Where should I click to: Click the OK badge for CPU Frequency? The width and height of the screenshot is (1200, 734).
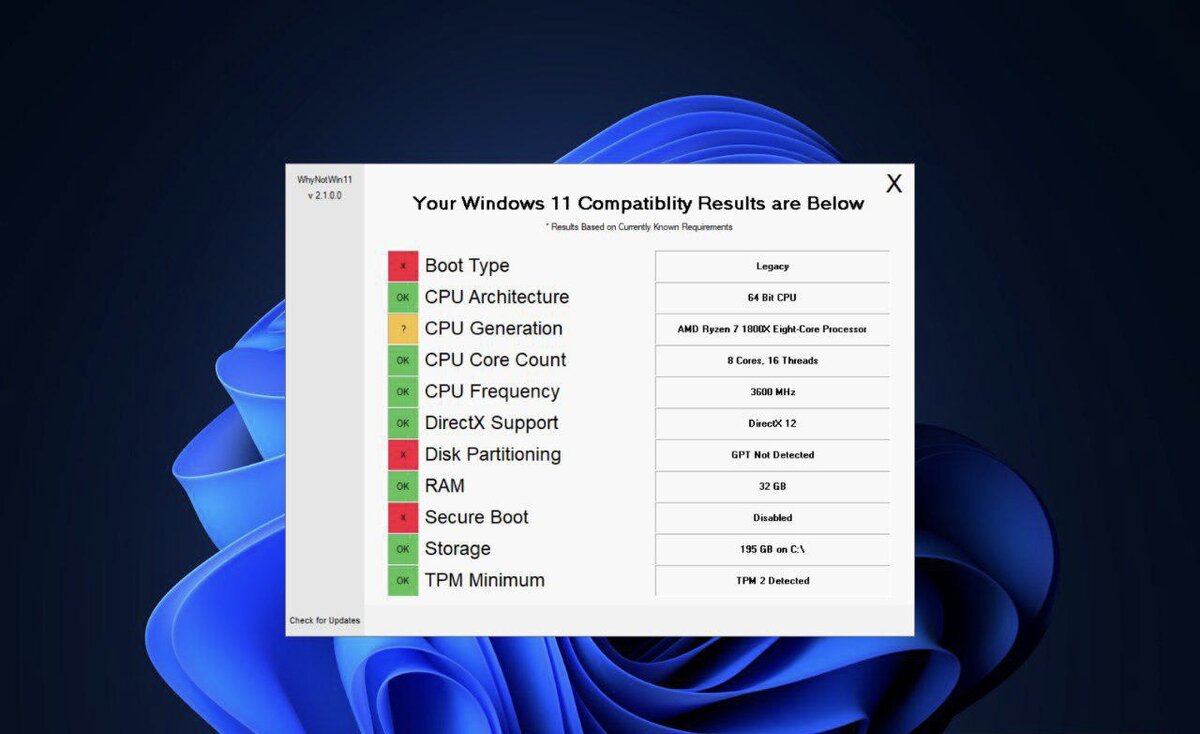403,392
